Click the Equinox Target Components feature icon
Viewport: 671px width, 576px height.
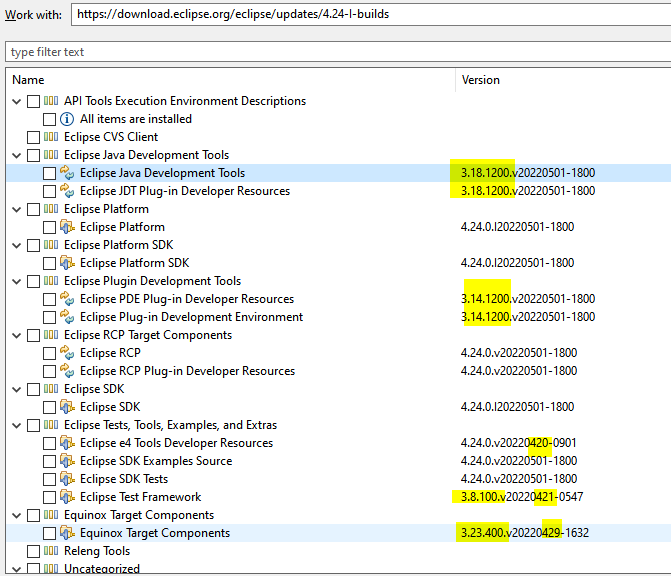coord(68,533)
